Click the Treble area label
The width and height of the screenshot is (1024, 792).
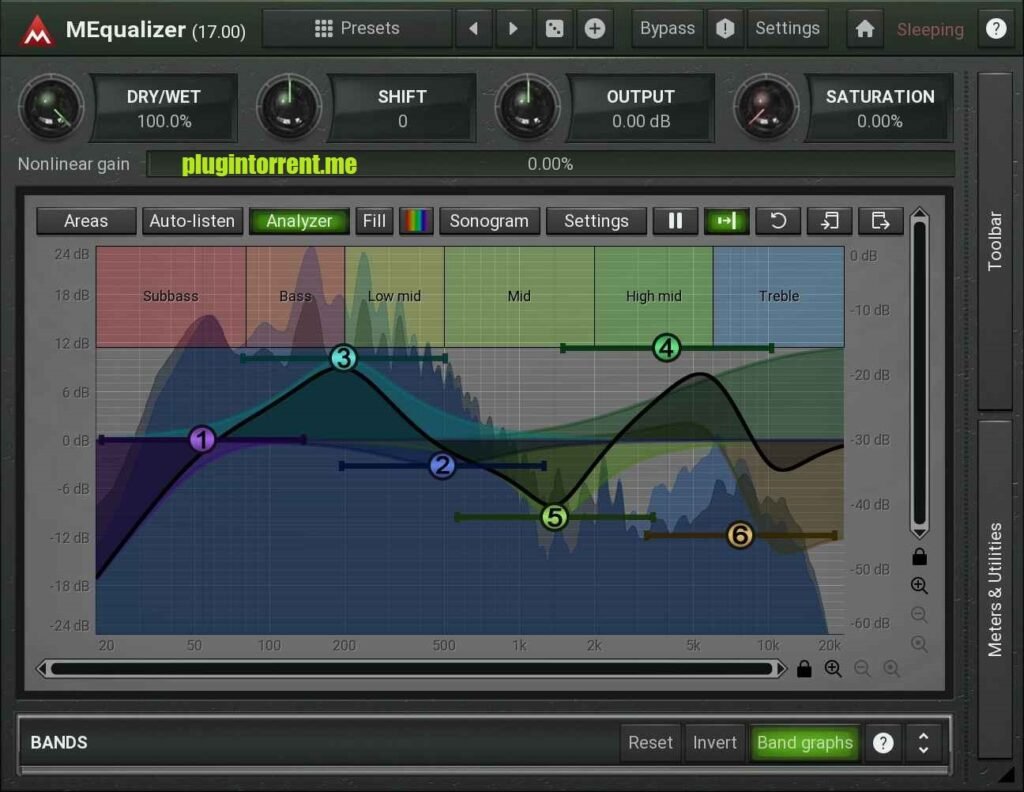pos(778,296)
